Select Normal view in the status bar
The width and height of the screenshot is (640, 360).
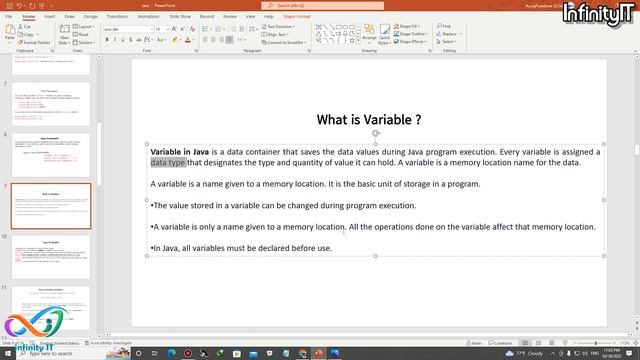coord(525,343)
